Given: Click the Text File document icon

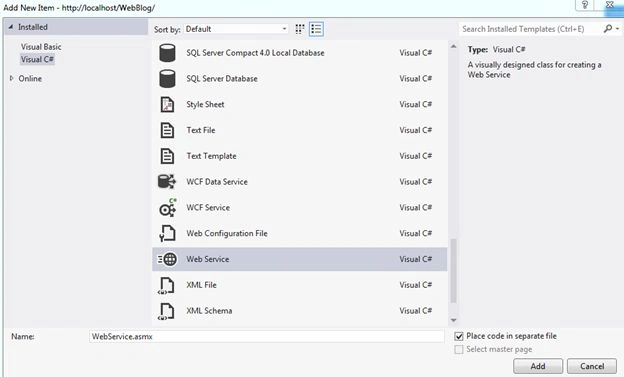Looking at the screenshot, I should (167, 130).
